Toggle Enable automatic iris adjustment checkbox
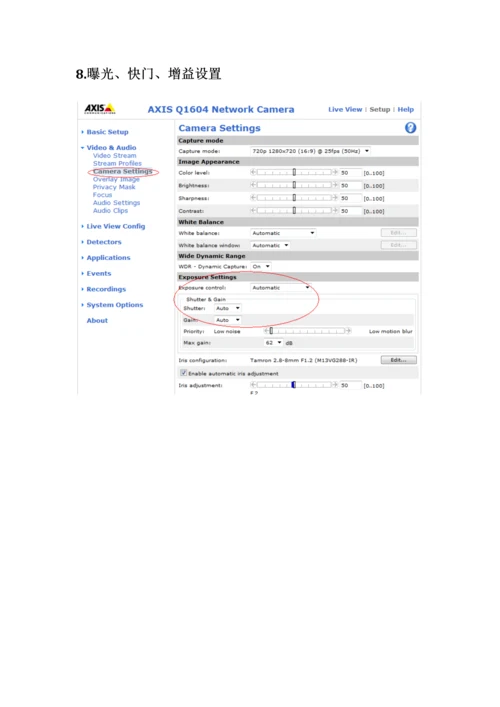Viewport: 500px width, 707px height. coord(183,373)
